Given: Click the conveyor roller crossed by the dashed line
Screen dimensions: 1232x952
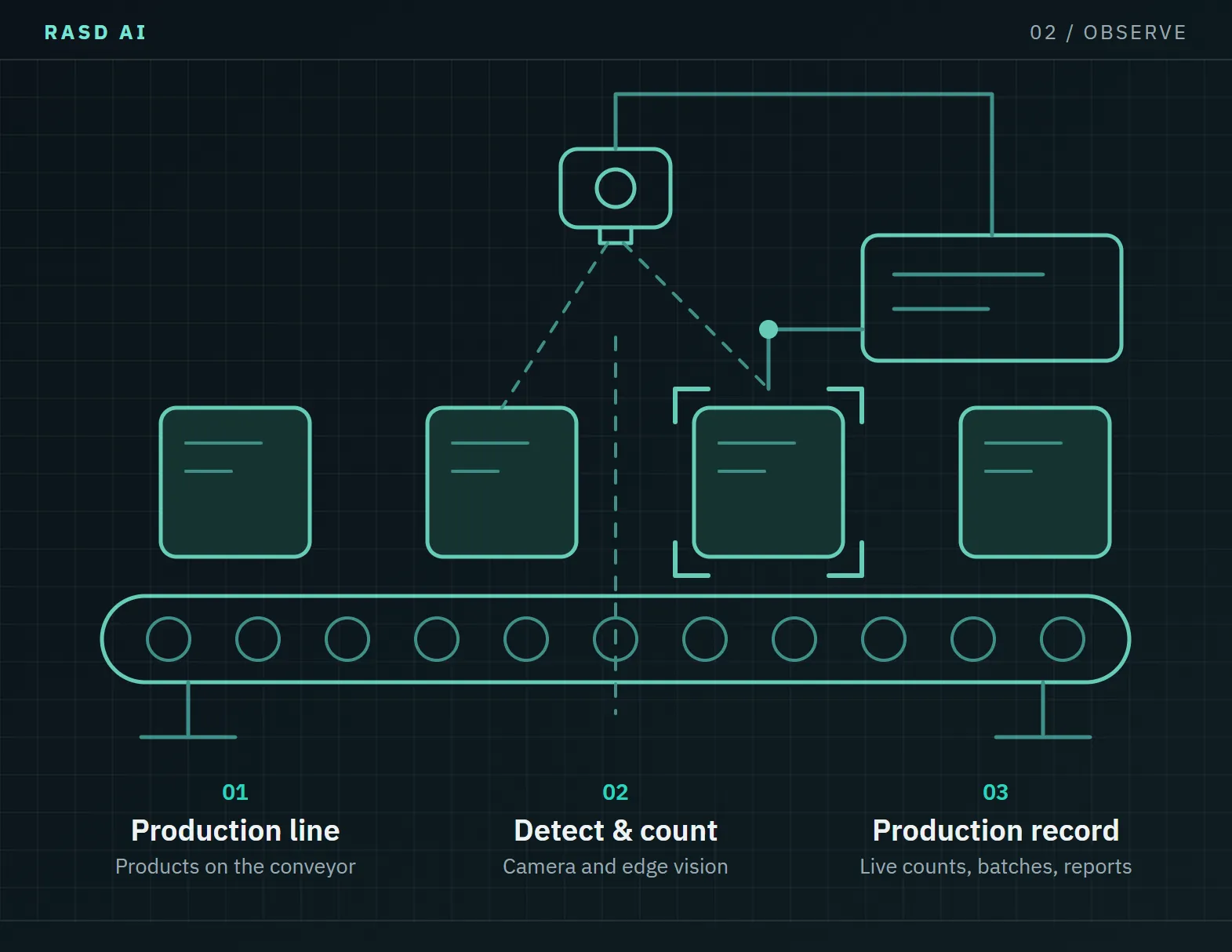Looking at the screenshot, I should 616,639.
